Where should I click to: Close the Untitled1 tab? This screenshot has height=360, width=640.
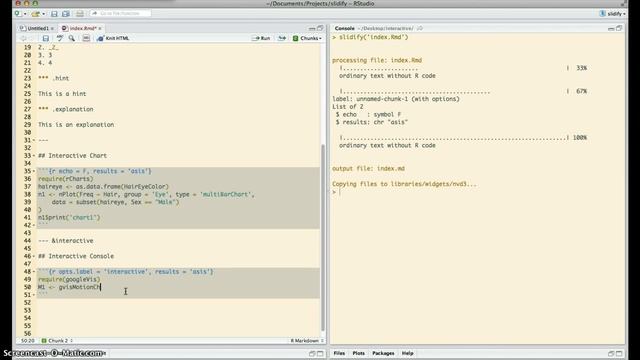click(52, 29)
